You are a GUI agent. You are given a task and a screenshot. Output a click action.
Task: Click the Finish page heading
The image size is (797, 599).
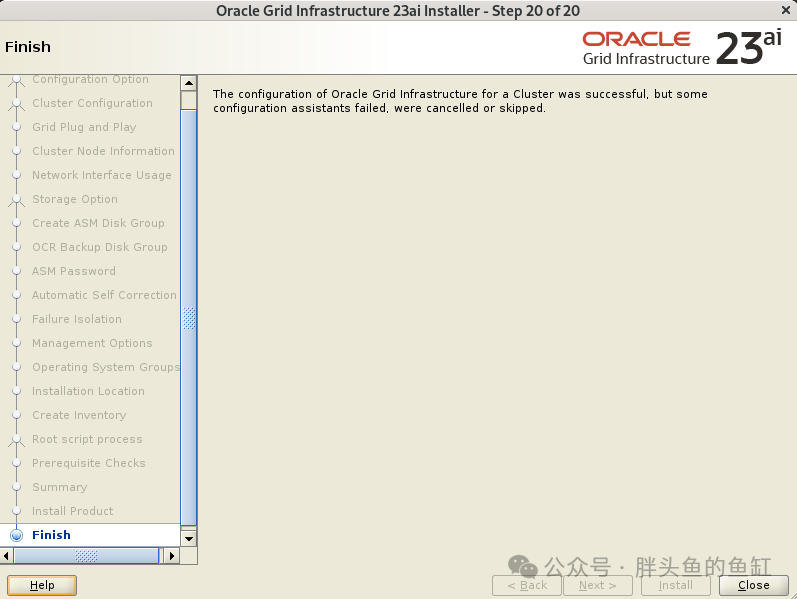click(28, 47)
